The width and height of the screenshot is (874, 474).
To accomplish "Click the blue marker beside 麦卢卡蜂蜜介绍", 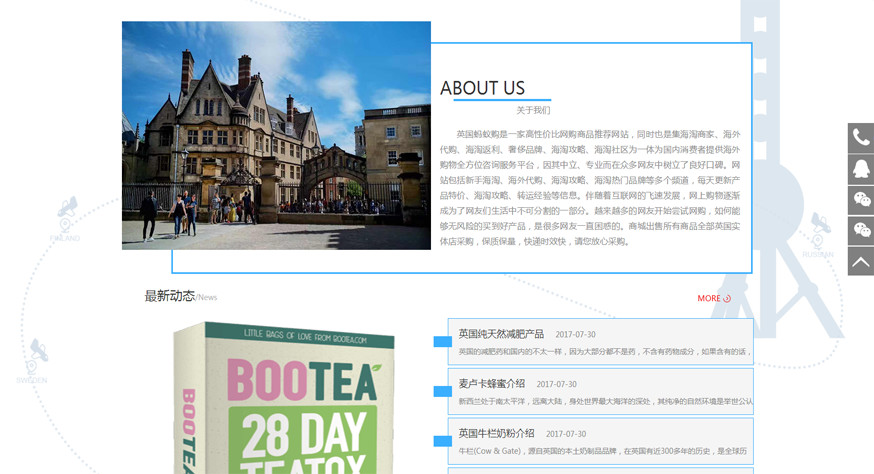I will pos(443,391).
